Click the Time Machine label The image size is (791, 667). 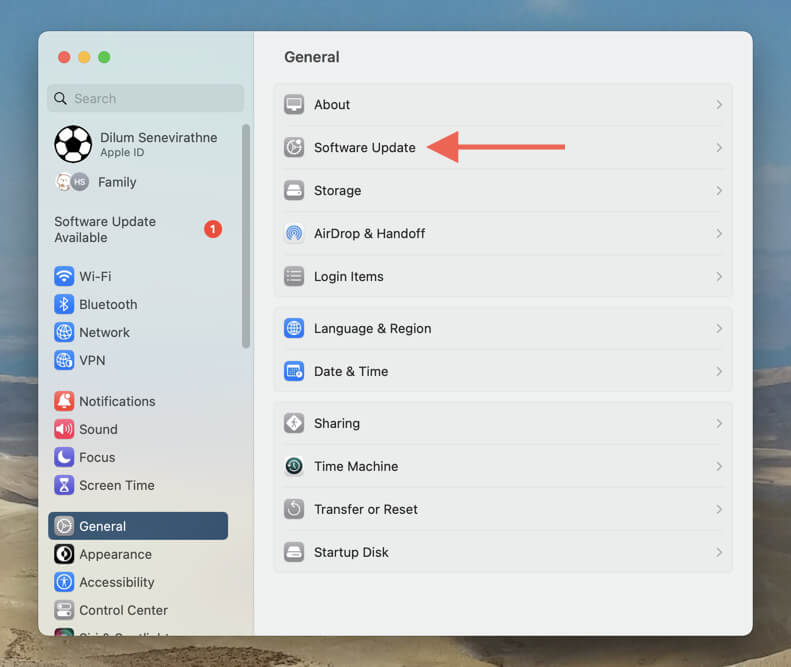pos(356,466)
